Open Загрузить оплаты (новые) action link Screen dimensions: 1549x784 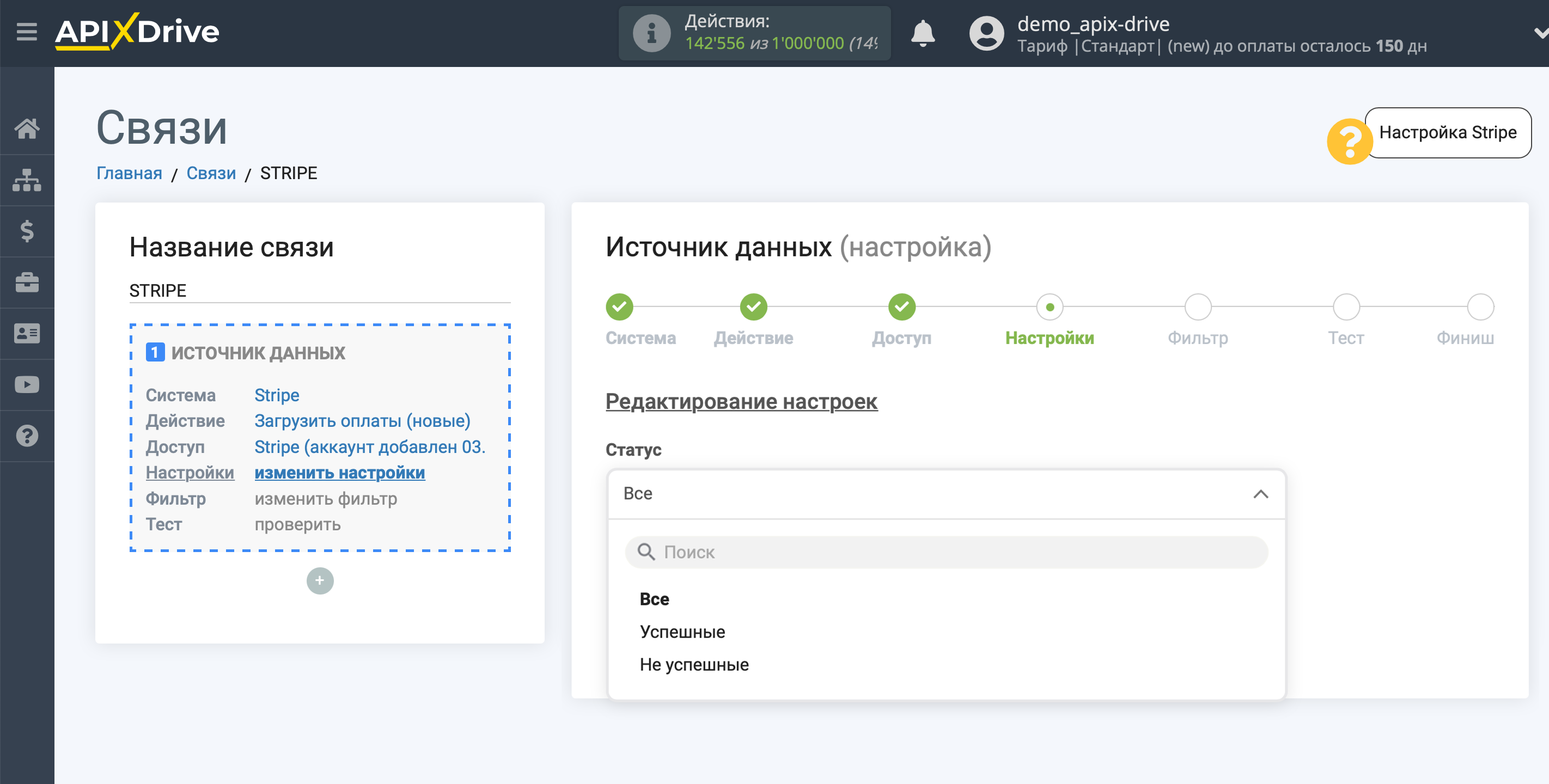click(x=362, y=421)
